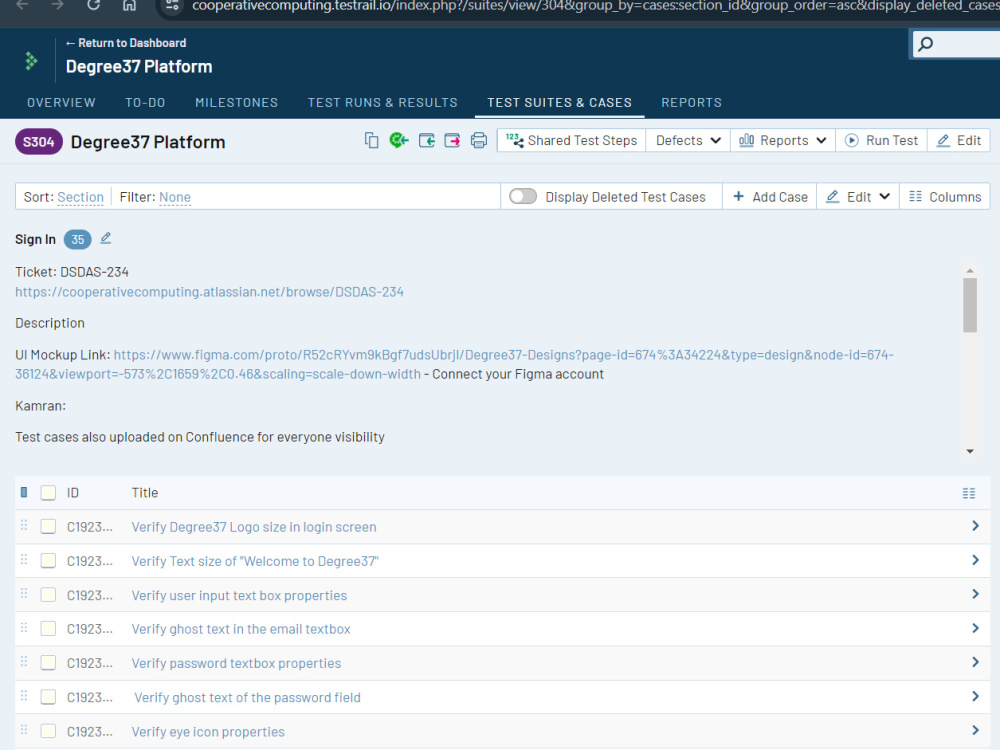Screen dimensions: 1000x750
Task: Click the browser forward arrow
Action: [x=58, y=5]
